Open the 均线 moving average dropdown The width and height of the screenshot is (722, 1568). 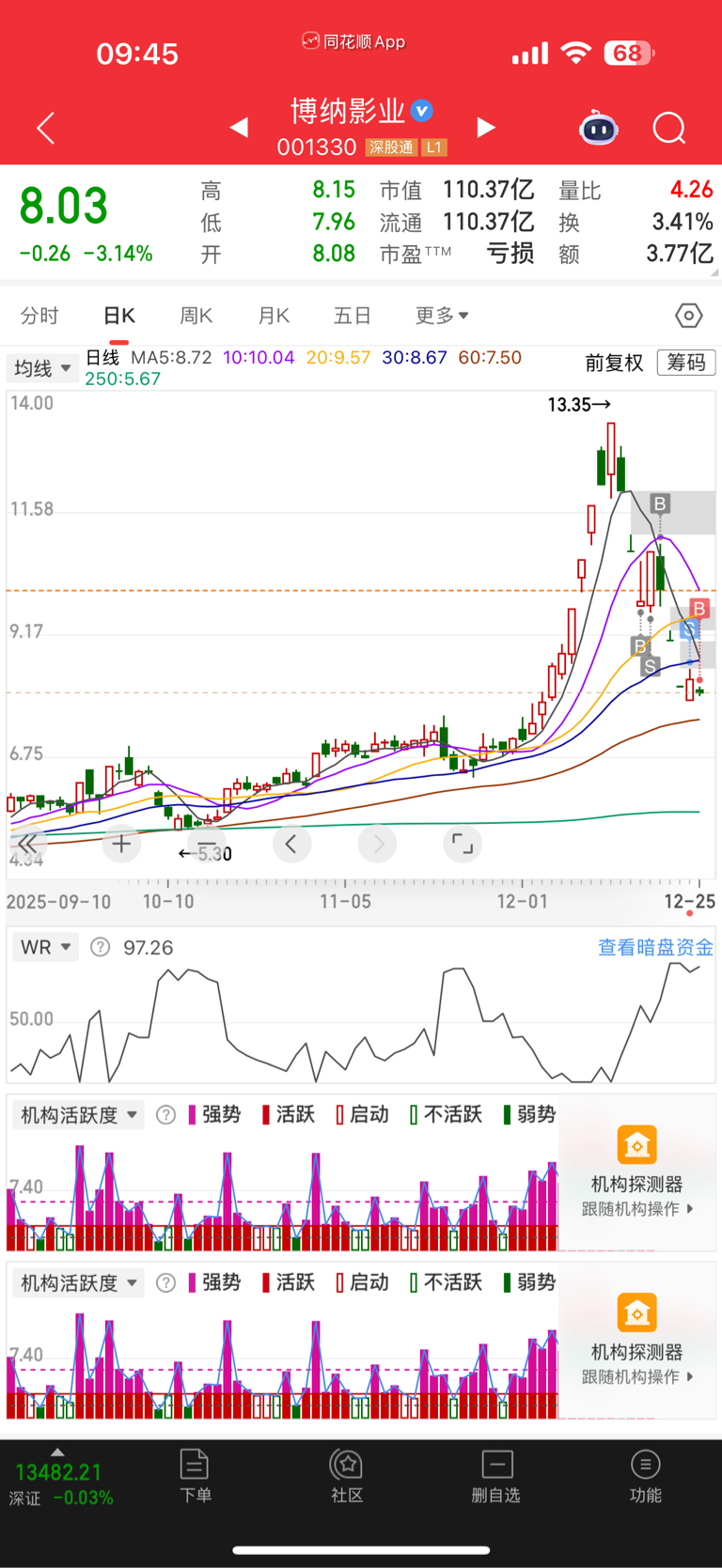coord(42,368)
